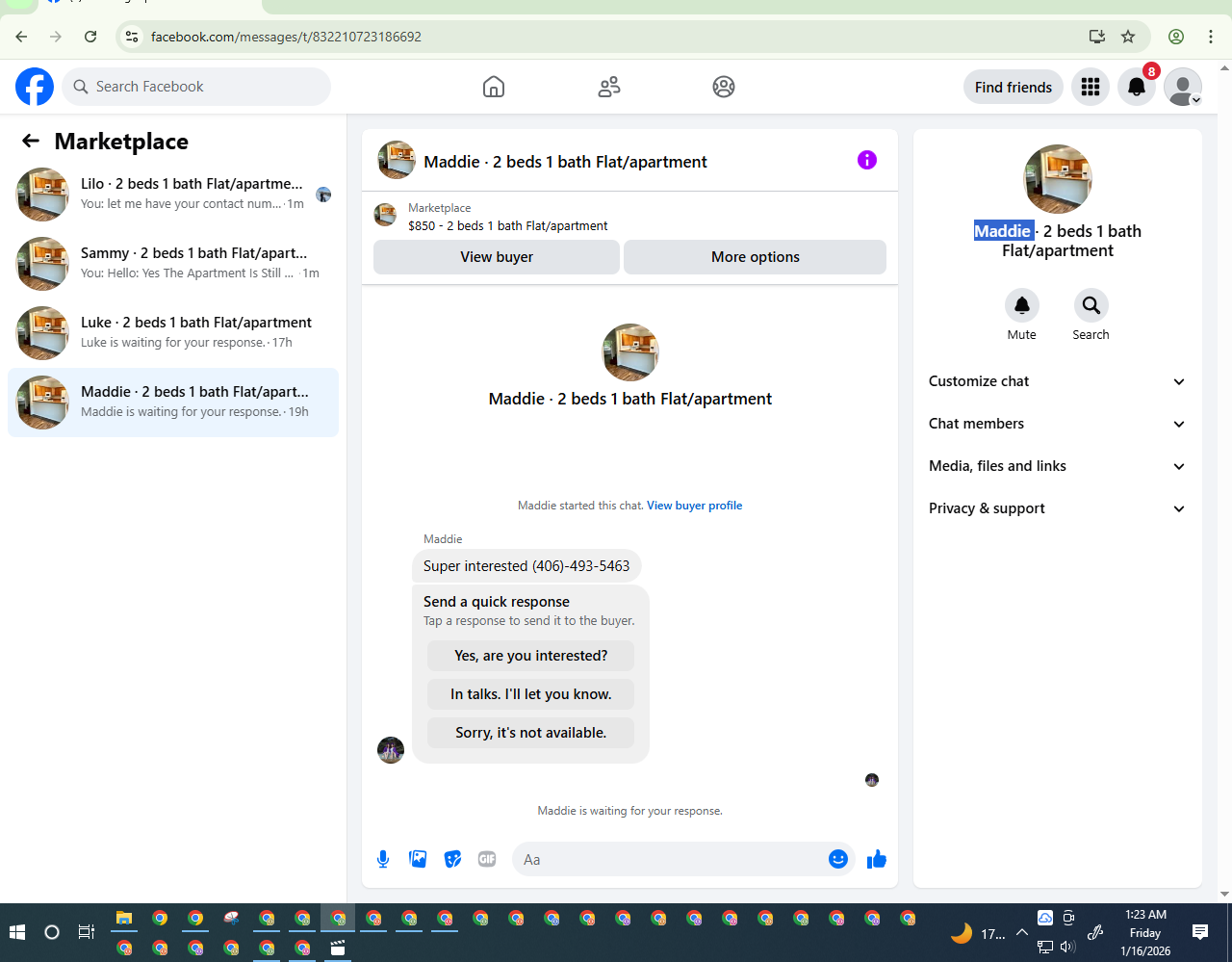
Task: Open emoji picker in message box
Action: [x=838, y=859]
